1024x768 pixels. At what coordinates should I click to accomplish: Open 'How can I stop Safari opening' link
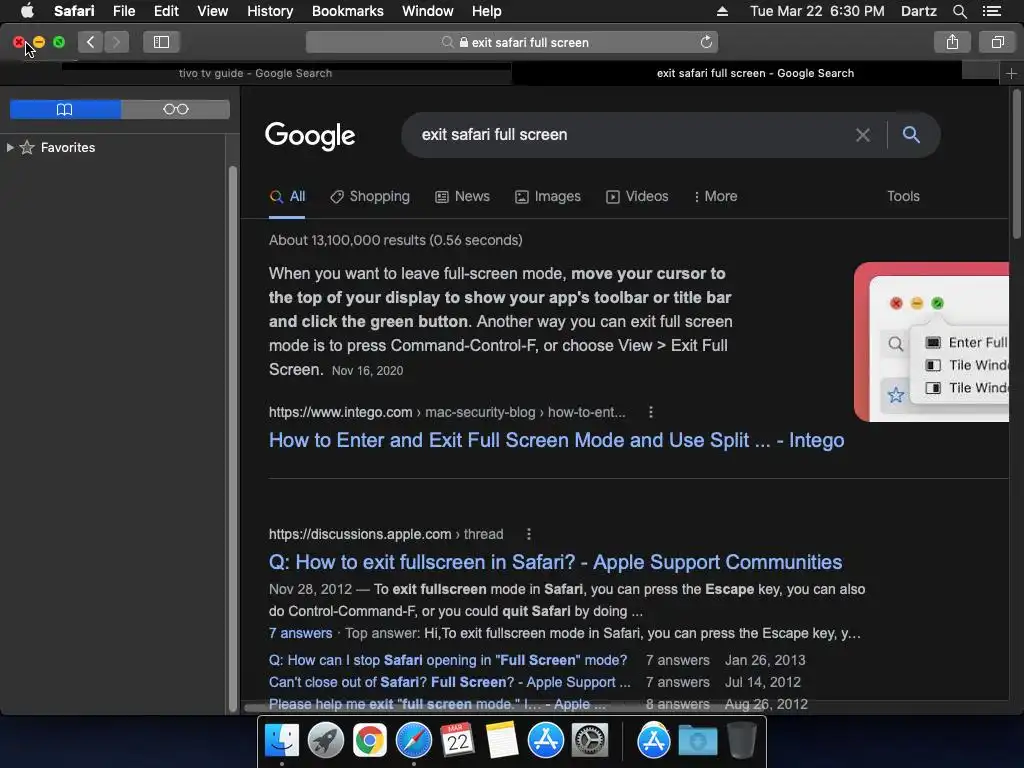pyautogui.click(x=448, y=660)
